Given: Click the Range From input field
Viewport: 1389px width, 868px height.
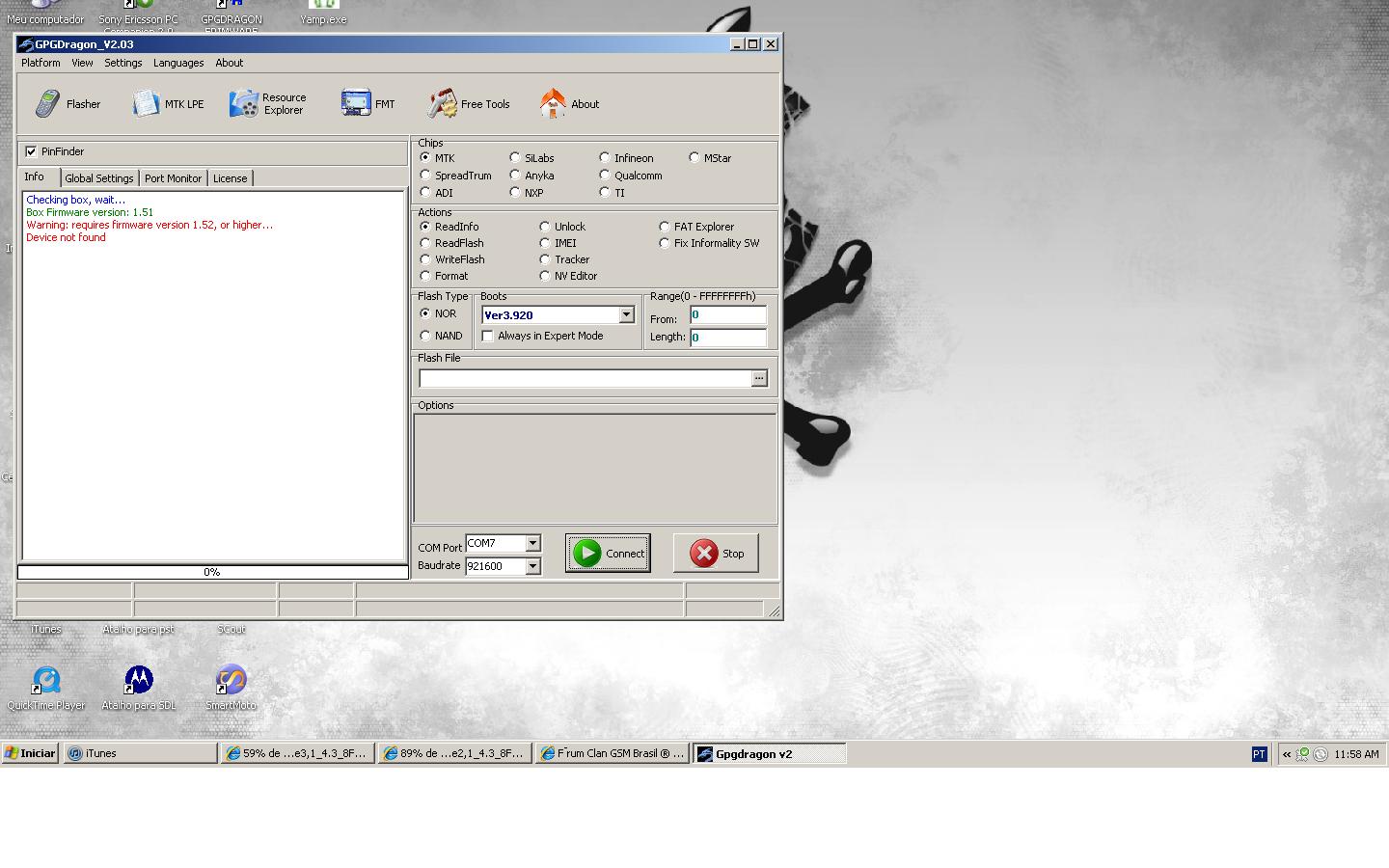Looking at the screenshot, I should 728,315.
